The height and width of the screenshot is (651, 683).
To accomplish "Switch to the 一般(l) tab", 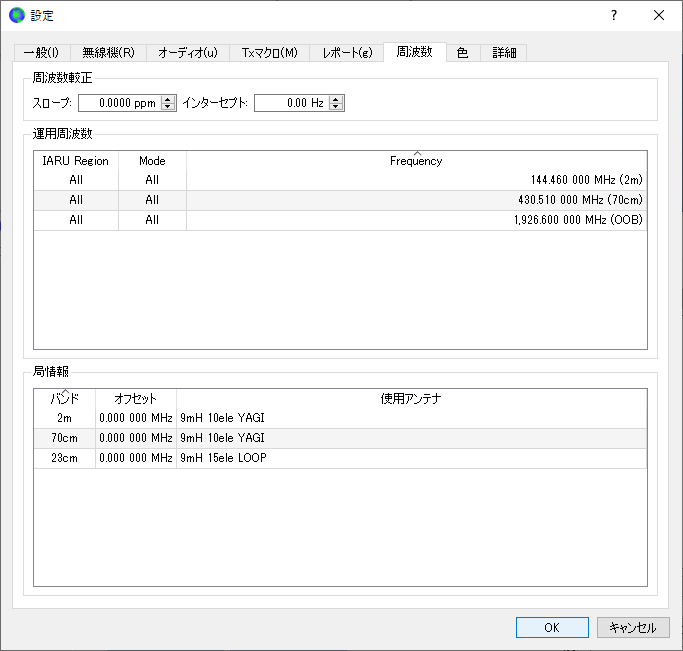I will (42, 53).
